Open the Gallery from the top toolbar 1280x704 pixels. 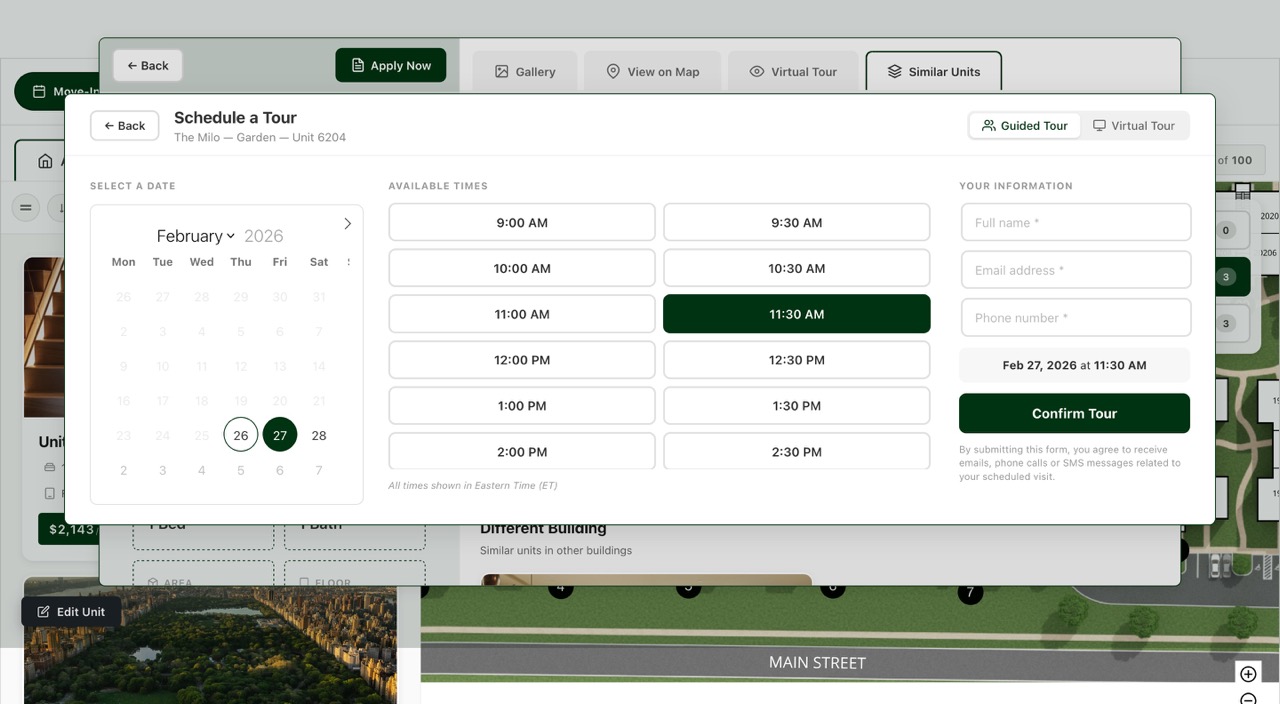(524, 71)
